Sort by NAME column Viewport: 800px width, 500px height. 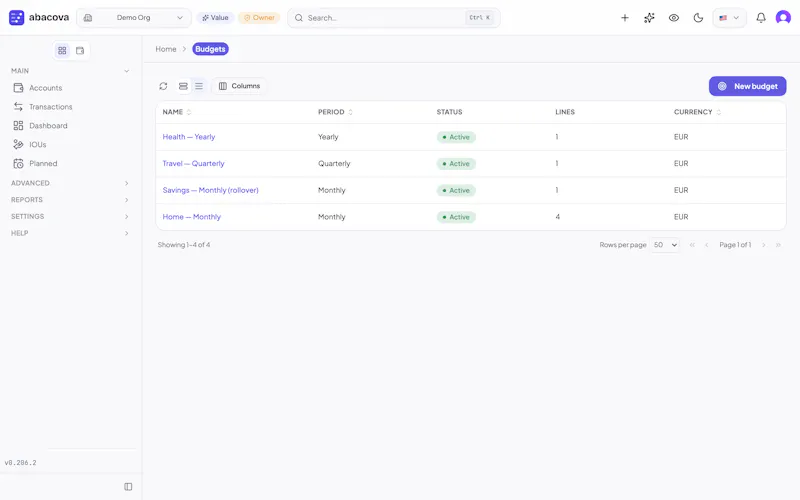point(177,112)
